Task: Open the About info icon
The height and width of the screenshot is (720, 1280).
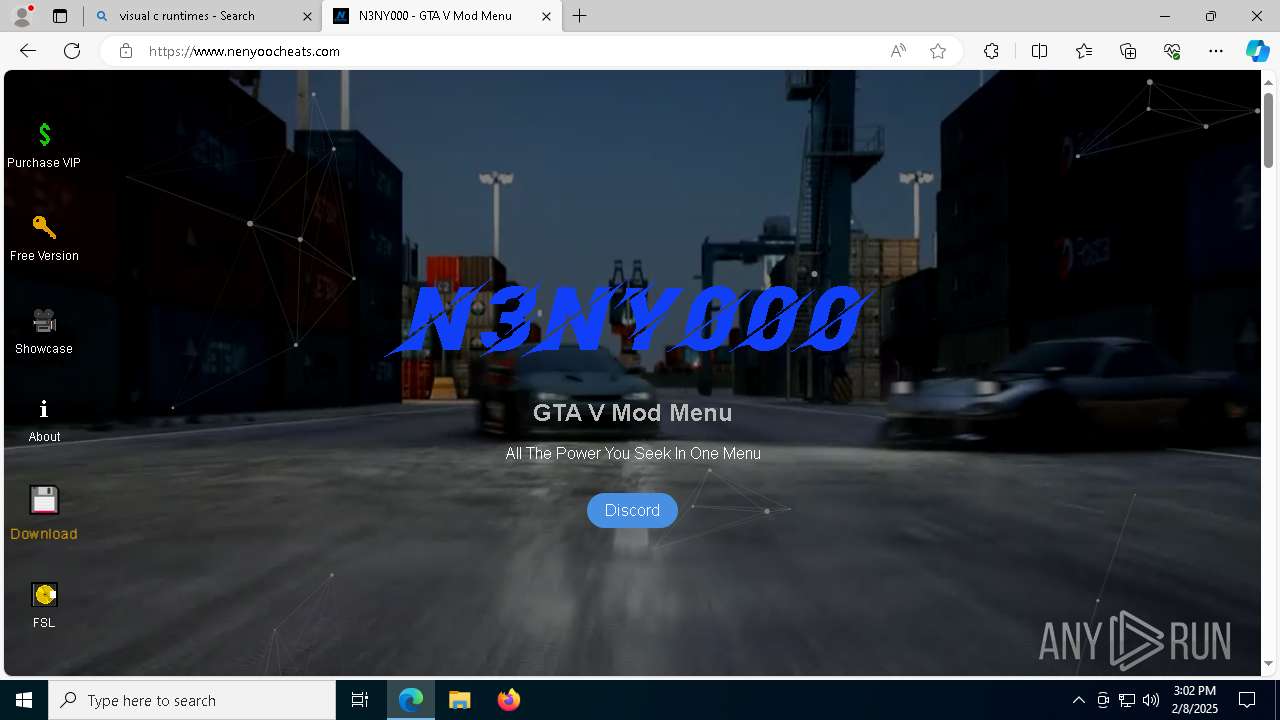Action: (44, 409)
